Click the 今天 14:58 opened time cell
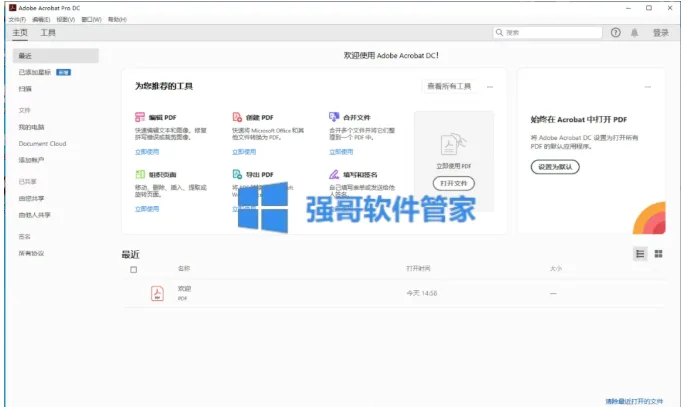This screenshot has width=681, height=407. pyautogui.click(x=422, y=293)
